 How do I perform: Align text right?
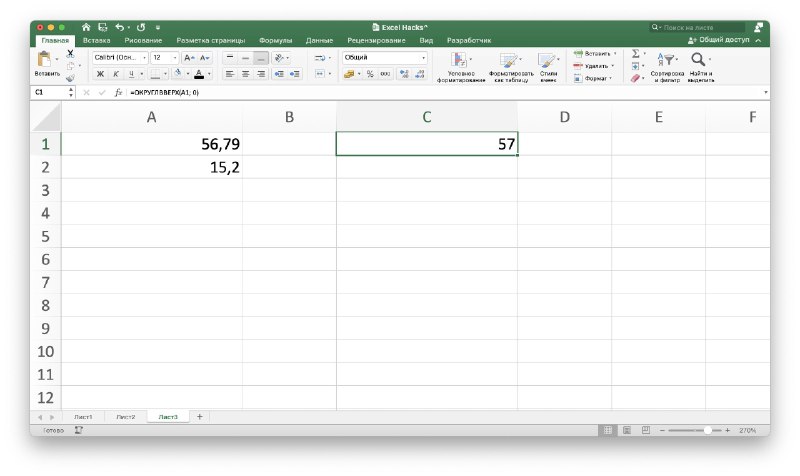point(261,74)
